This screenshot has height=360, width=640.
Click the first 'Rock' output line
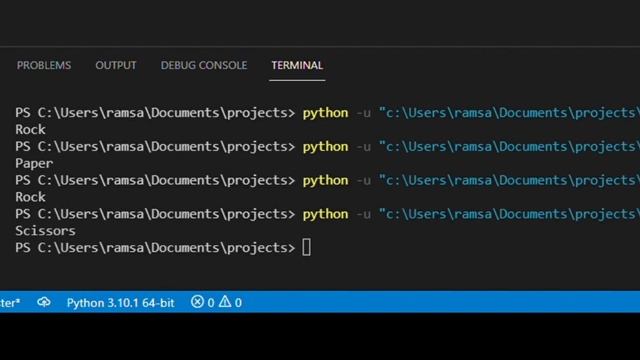(30, 129)
